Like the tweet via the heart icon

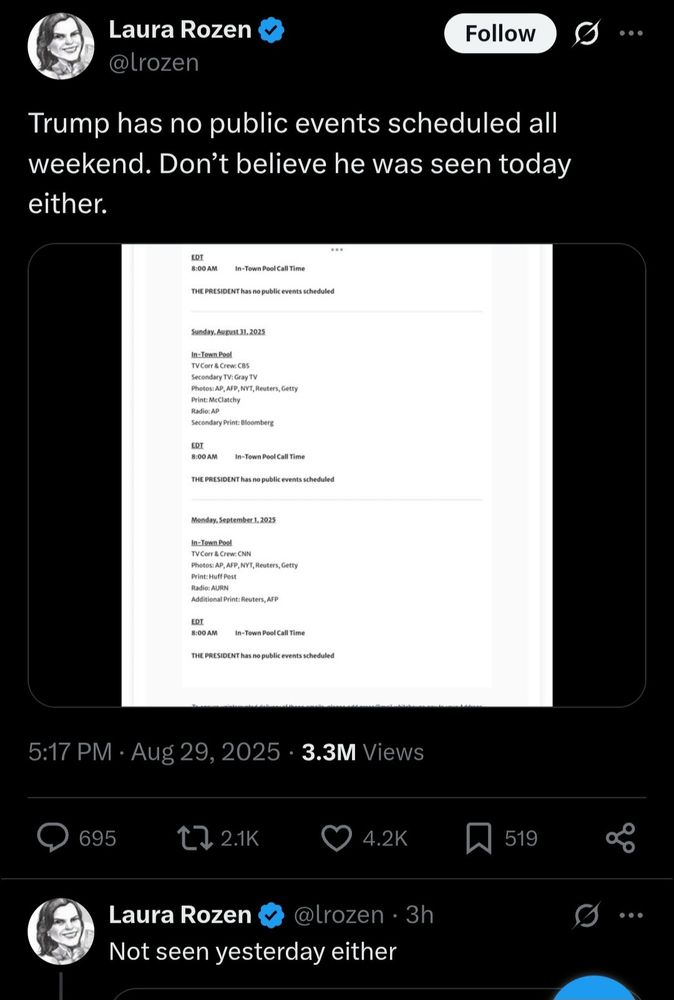point(337,838)
